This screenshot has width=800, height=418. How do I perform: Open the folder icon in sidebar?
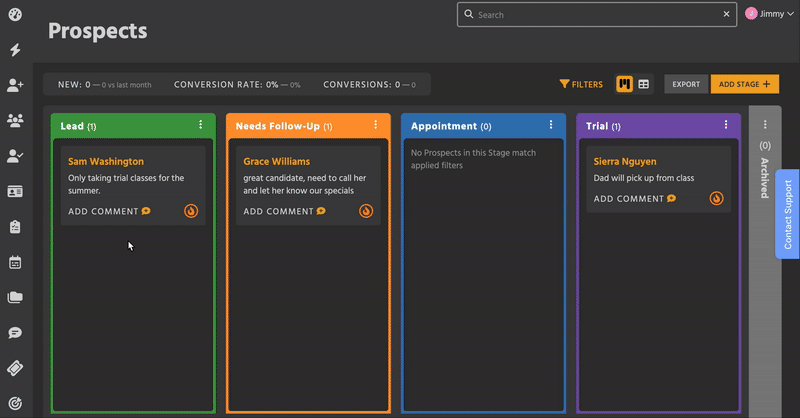tap(15, 298)
